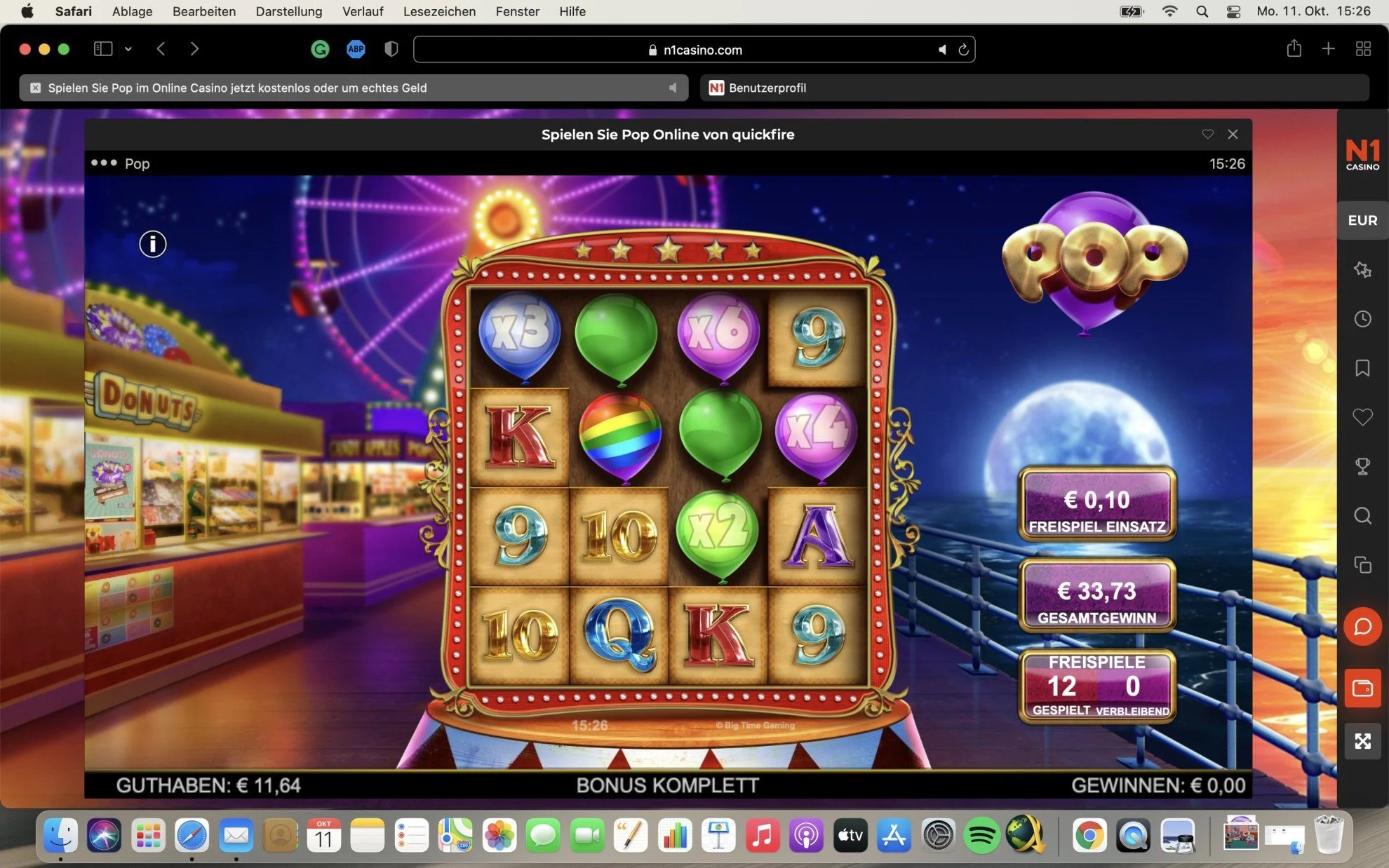Open the Apple menu
The width and height of the screenshot is (1389, 868).
pyautogui.click(x=27, y=11)
